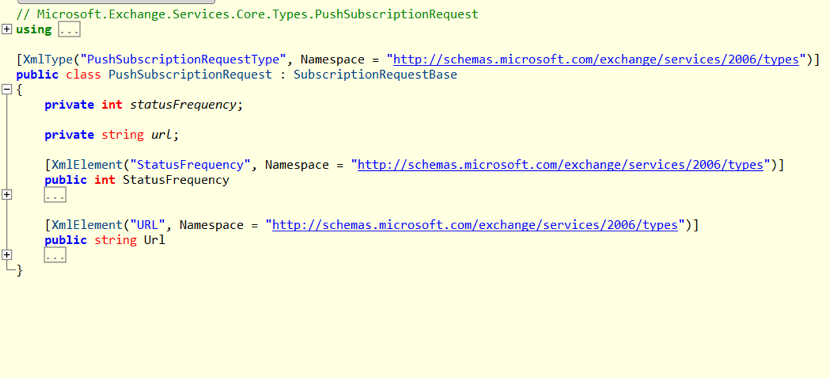Click the closing brace of the class

point(20,271)
